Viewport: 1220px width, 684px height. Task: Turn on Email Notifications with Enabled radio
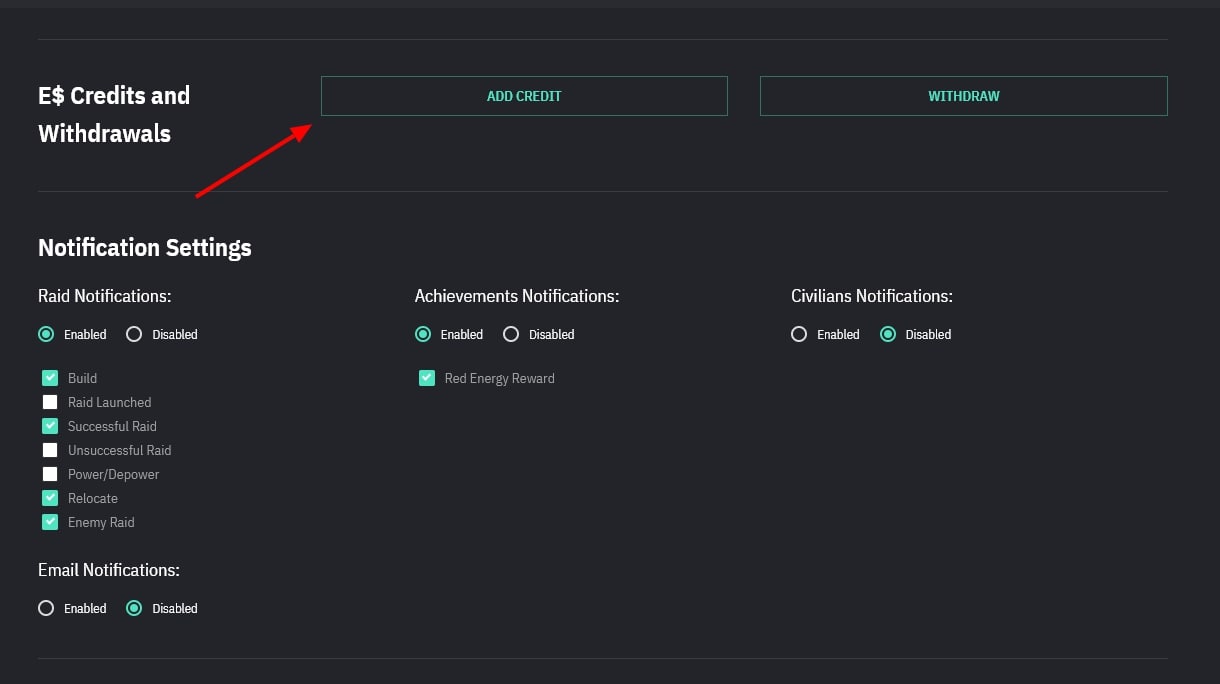[46, 608]
